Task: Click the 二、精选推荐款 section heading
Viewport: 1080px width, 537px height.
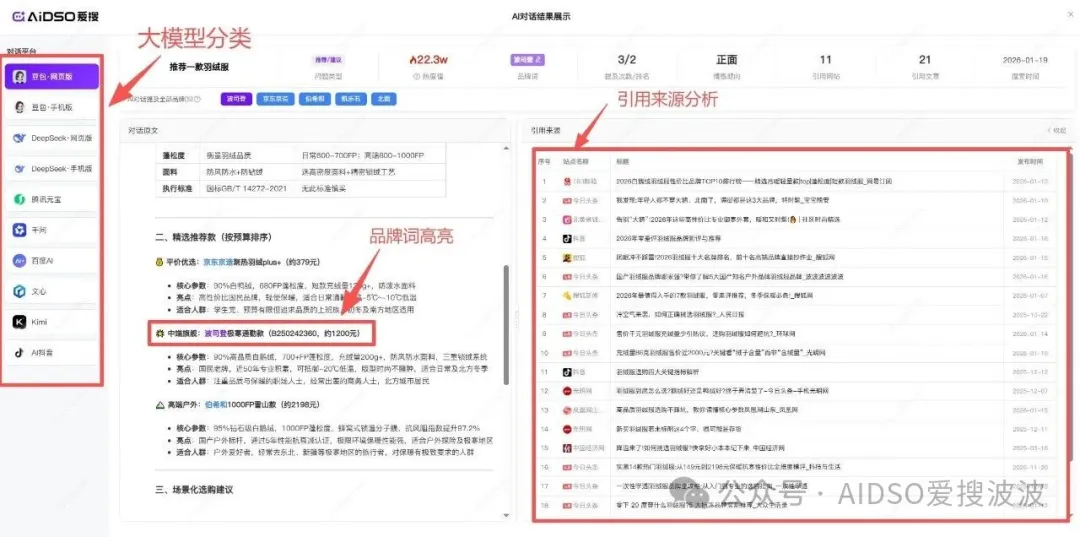Action: coord(213,237)
